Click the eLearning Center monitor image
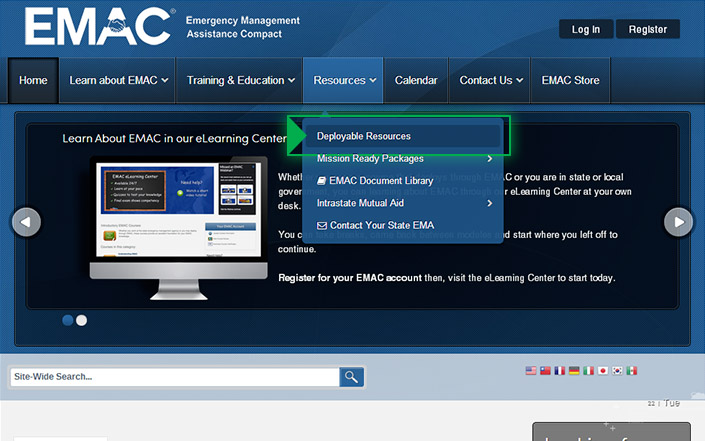Image resolution: width=705 pixels, height=441 pixels. coord(178,228)
